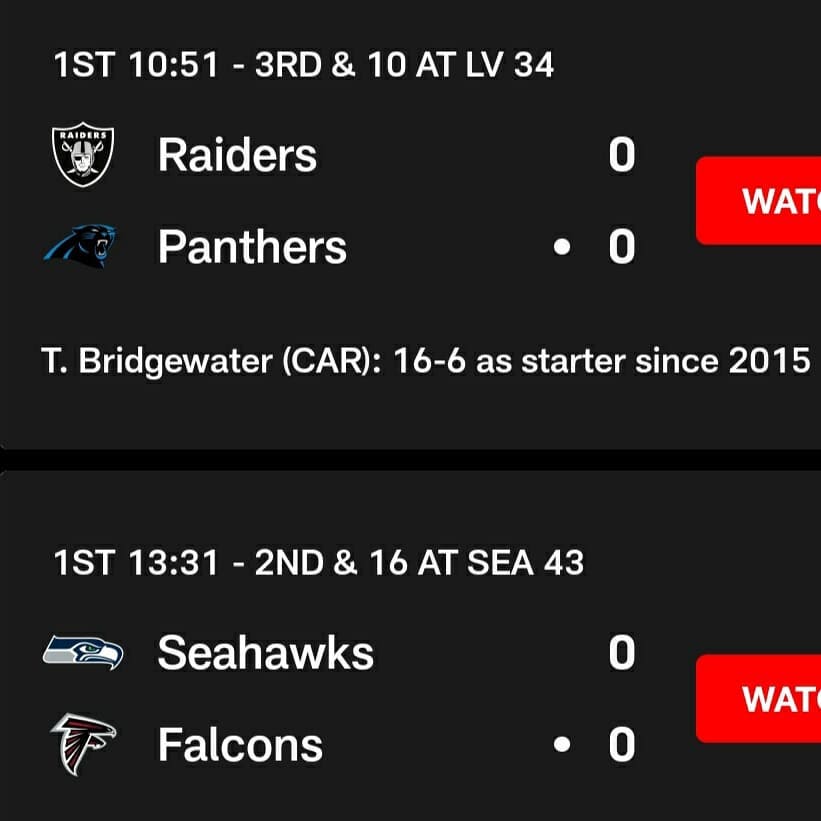Click the divider between the game cards
The width and height of the screenshot is (821, 821).
pyautogui.click(x=410, y=460)
